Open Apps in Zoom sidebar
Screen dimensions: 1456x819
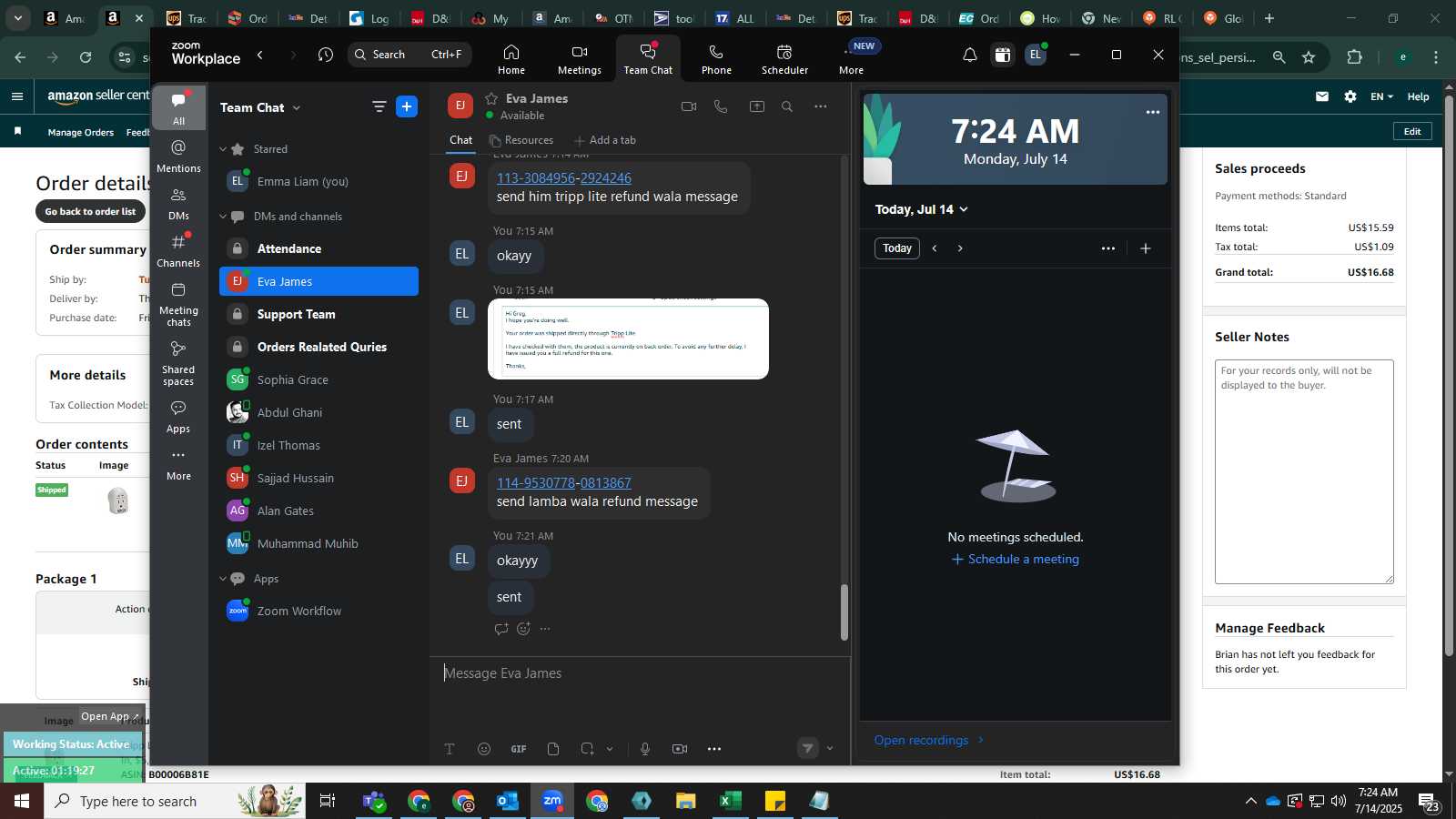point(178,417)
